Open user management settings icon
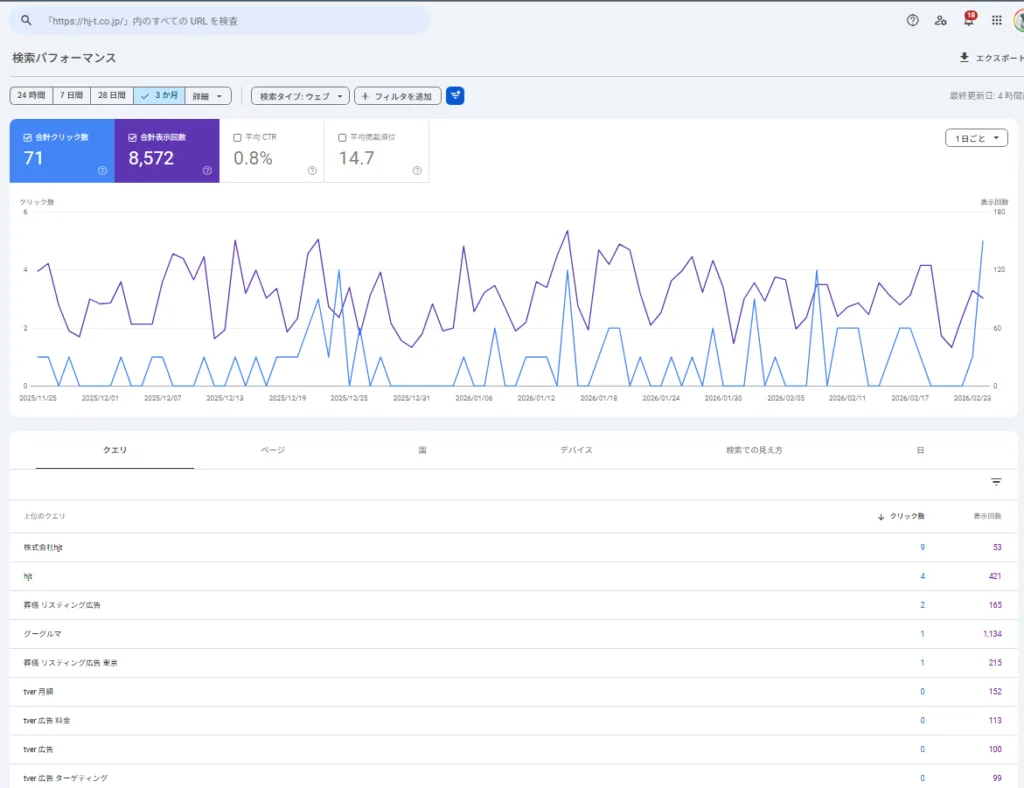 pos(940,20)
